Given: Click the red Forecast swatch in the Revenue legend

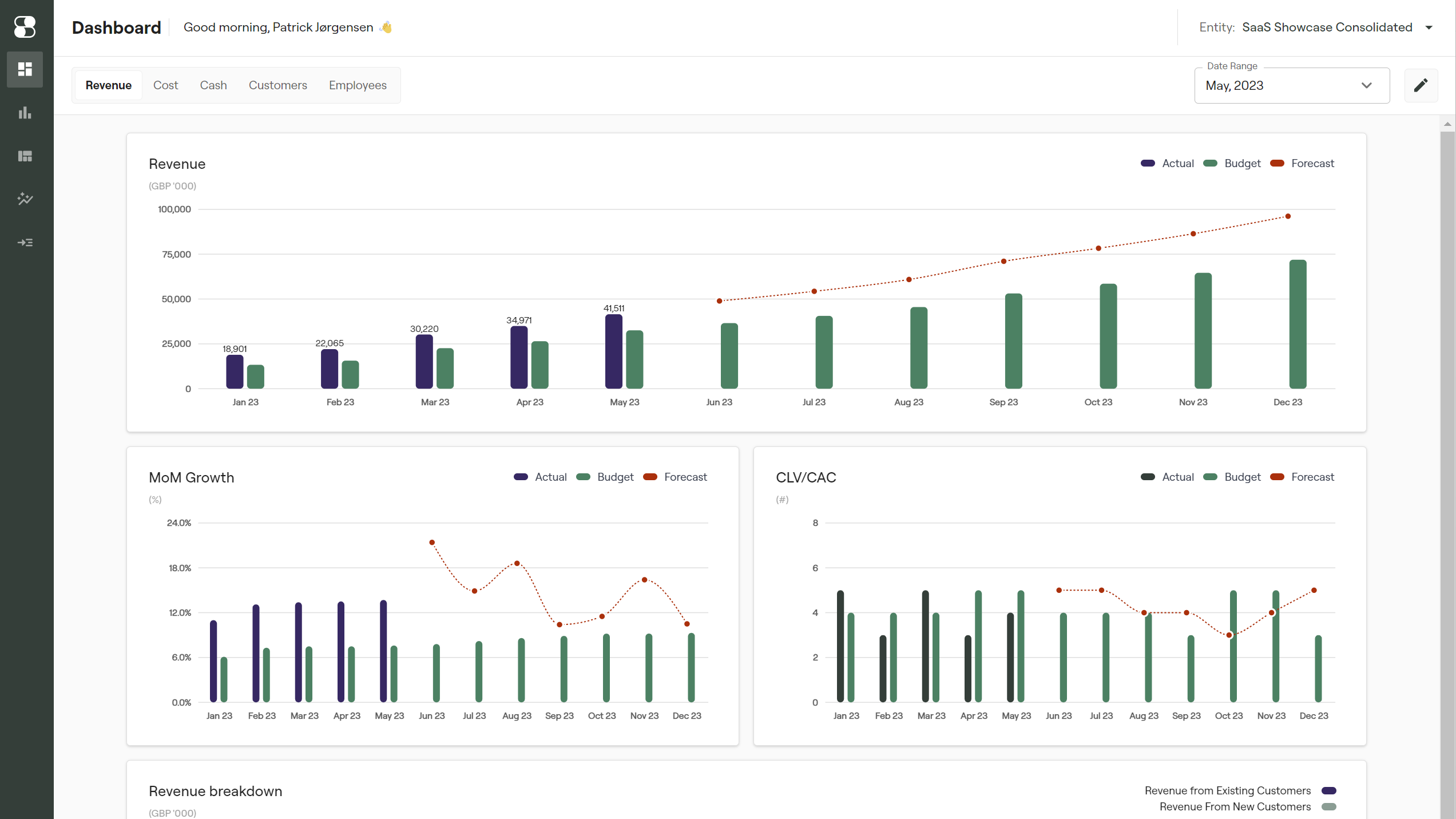Looking at the screenshot, I should (x=1277, y=164).
